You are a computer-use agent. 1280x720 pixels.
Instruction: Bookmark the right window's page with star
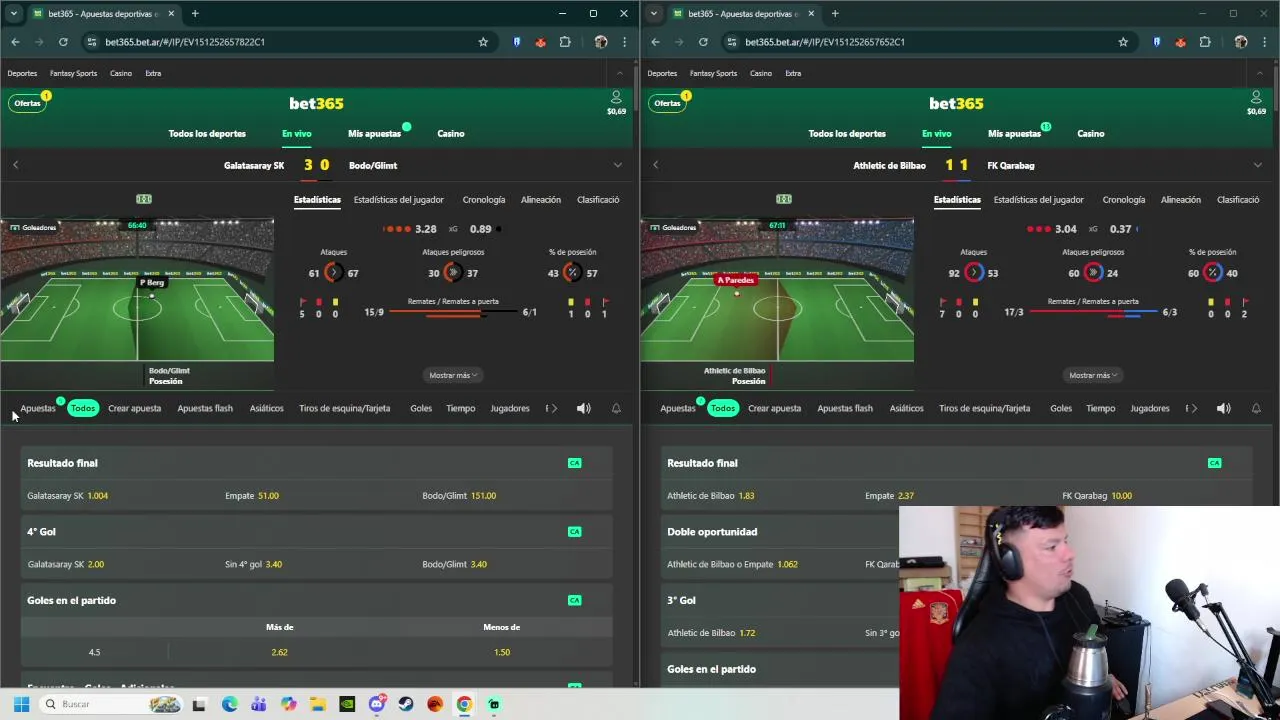click(x=1123, y=42)
